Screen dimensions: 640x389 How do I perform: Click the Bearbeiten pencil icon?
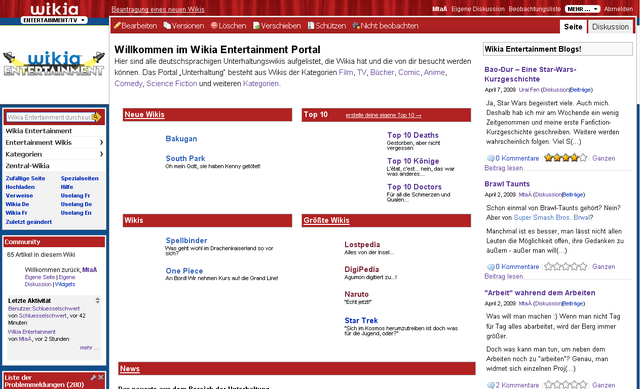pyautogui.click(x=117, y=26)
